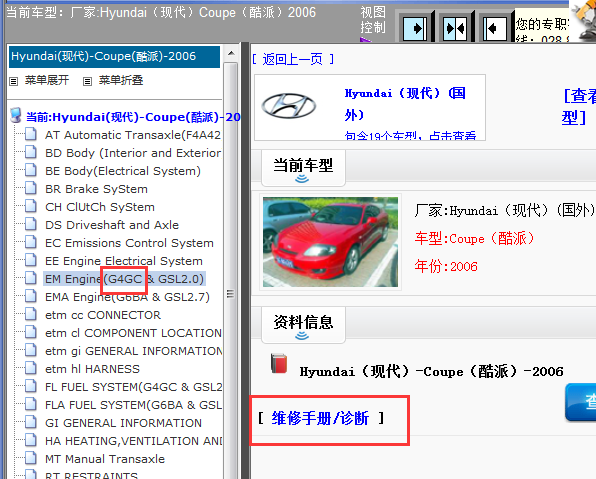Click 年份:2006 text
This screenshot has width=596, height=479.
[445, 266]
